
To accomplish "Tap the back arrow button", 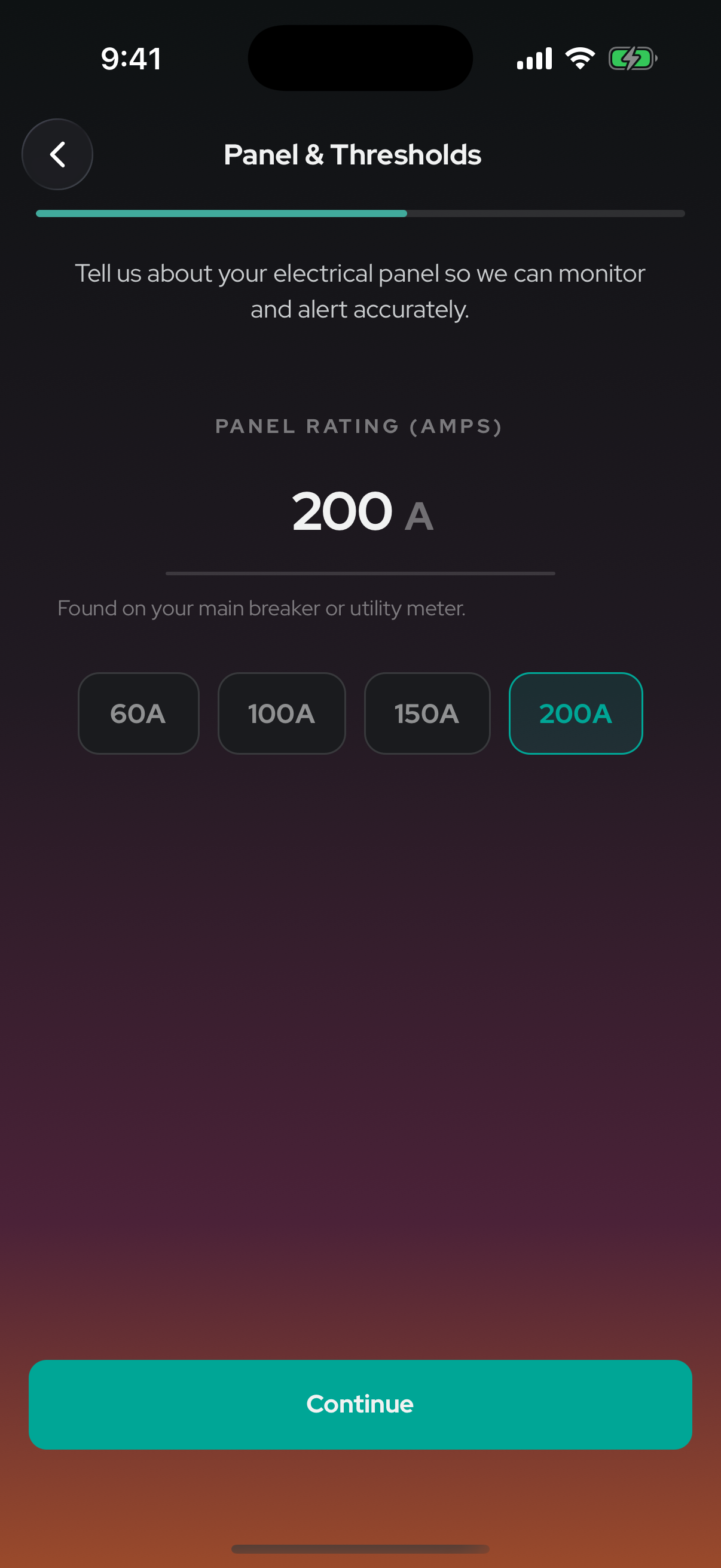I will point(57,154).
